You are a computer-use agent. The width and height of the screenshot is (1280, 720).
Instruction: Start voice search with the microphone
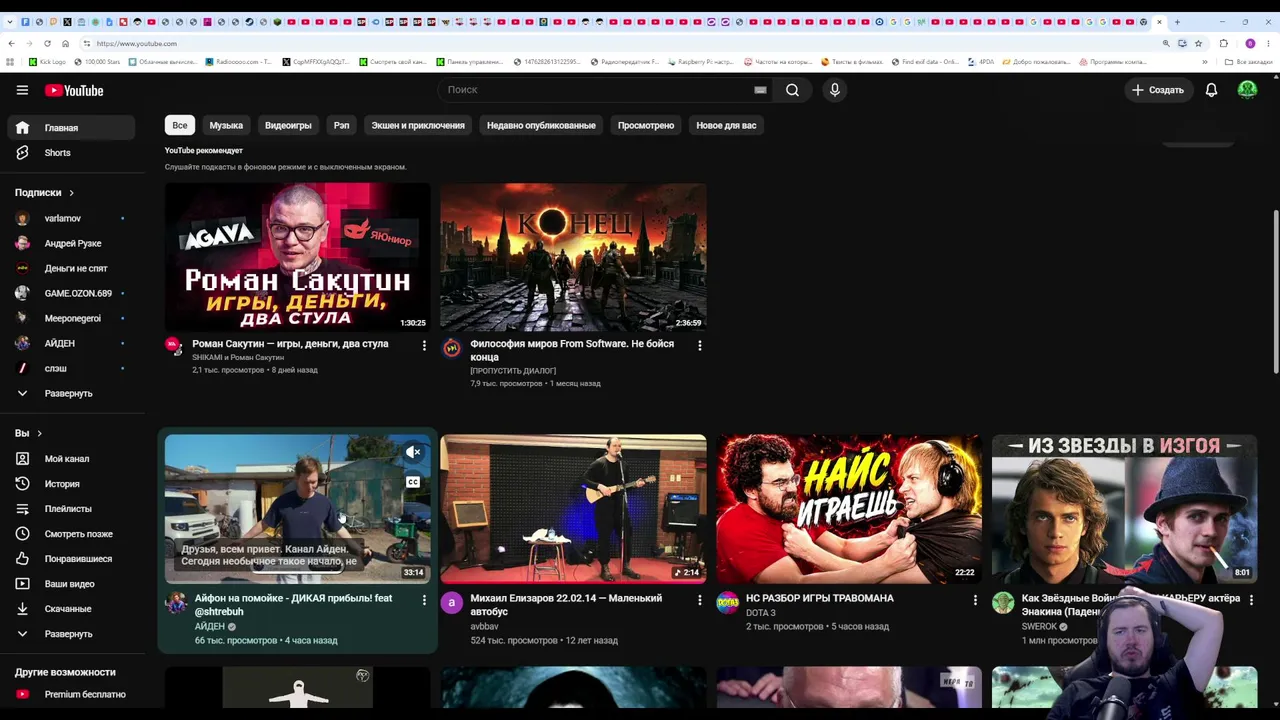pos(835,90)
